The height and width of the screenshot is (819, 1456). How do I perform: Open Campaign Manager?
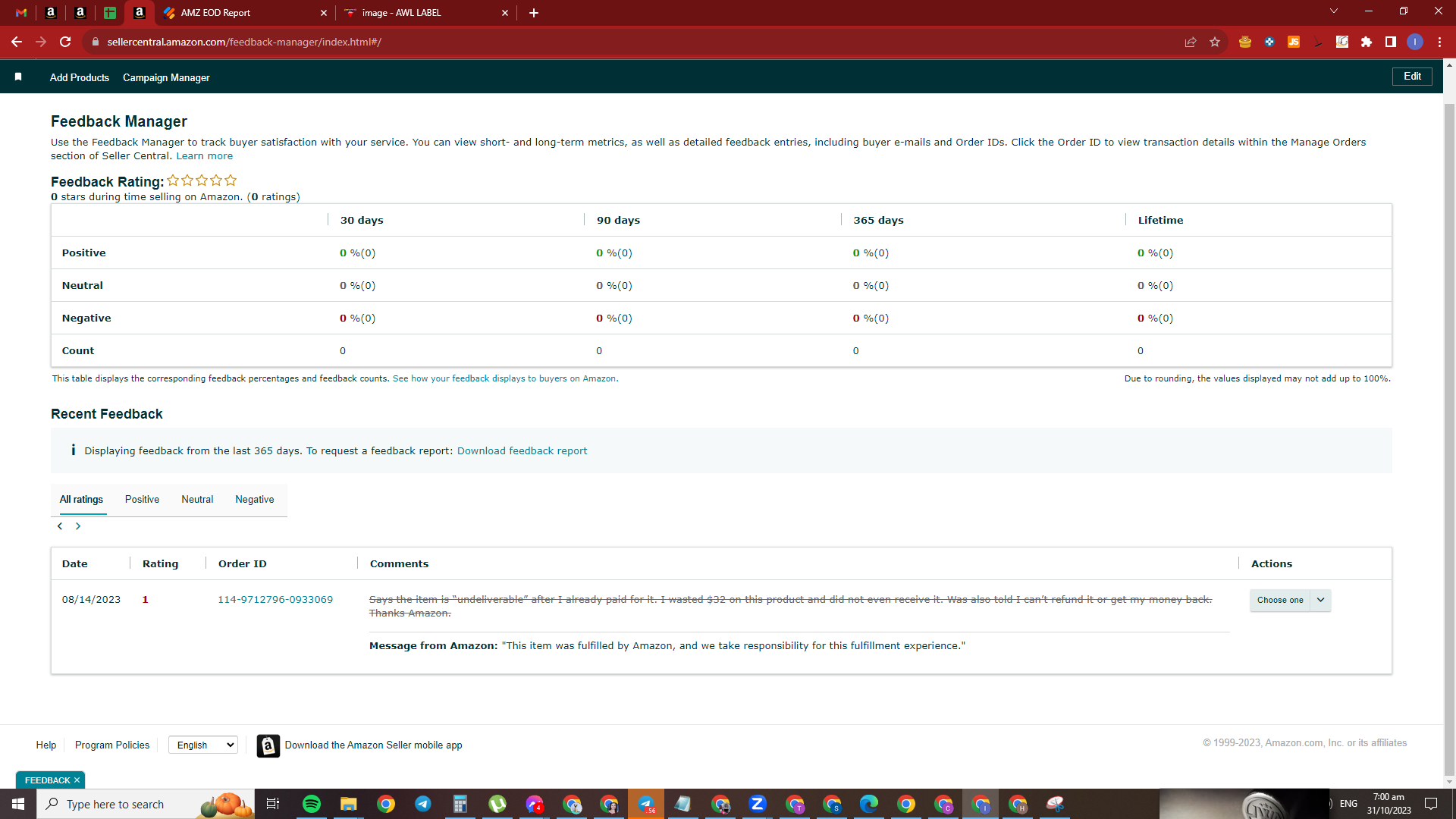coord(166,78)
